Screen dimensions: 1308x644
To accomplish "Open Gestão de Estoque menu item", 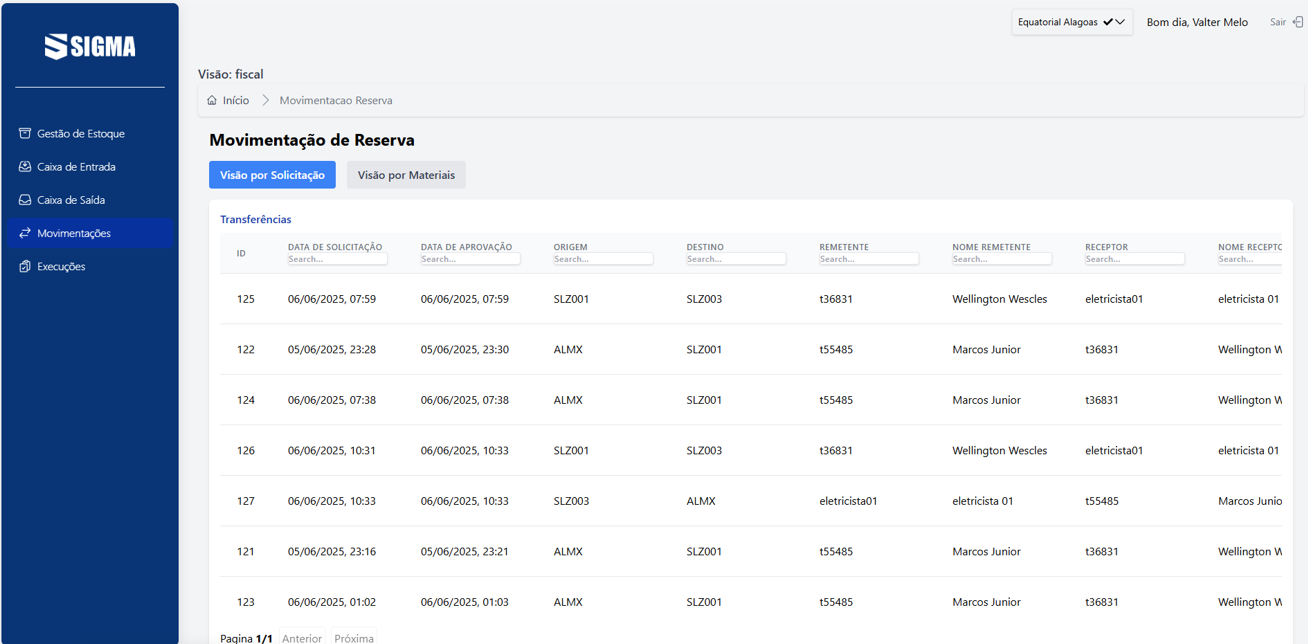I will click(x=90, y=133).
